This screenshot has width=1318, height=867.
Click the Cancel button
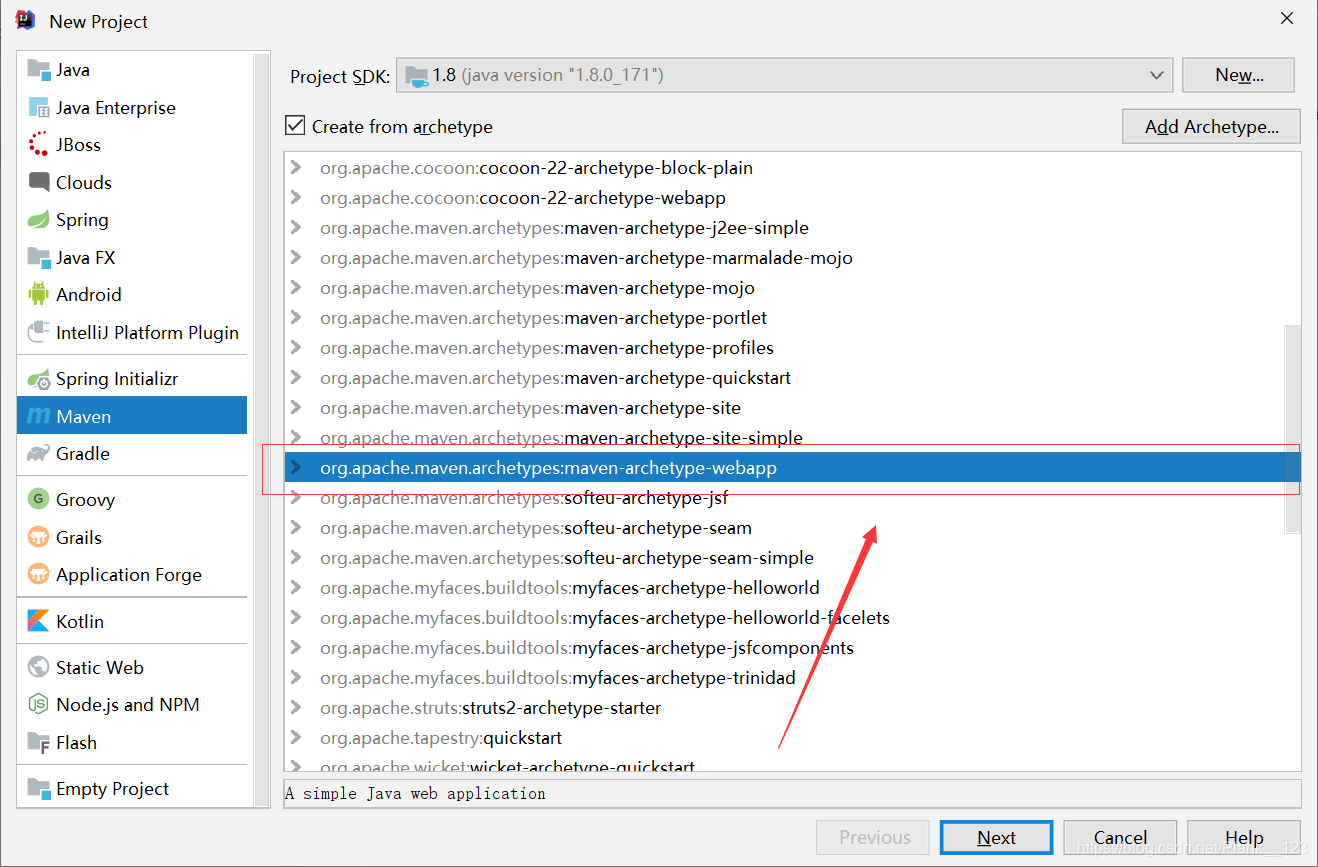pos(1120,838)
